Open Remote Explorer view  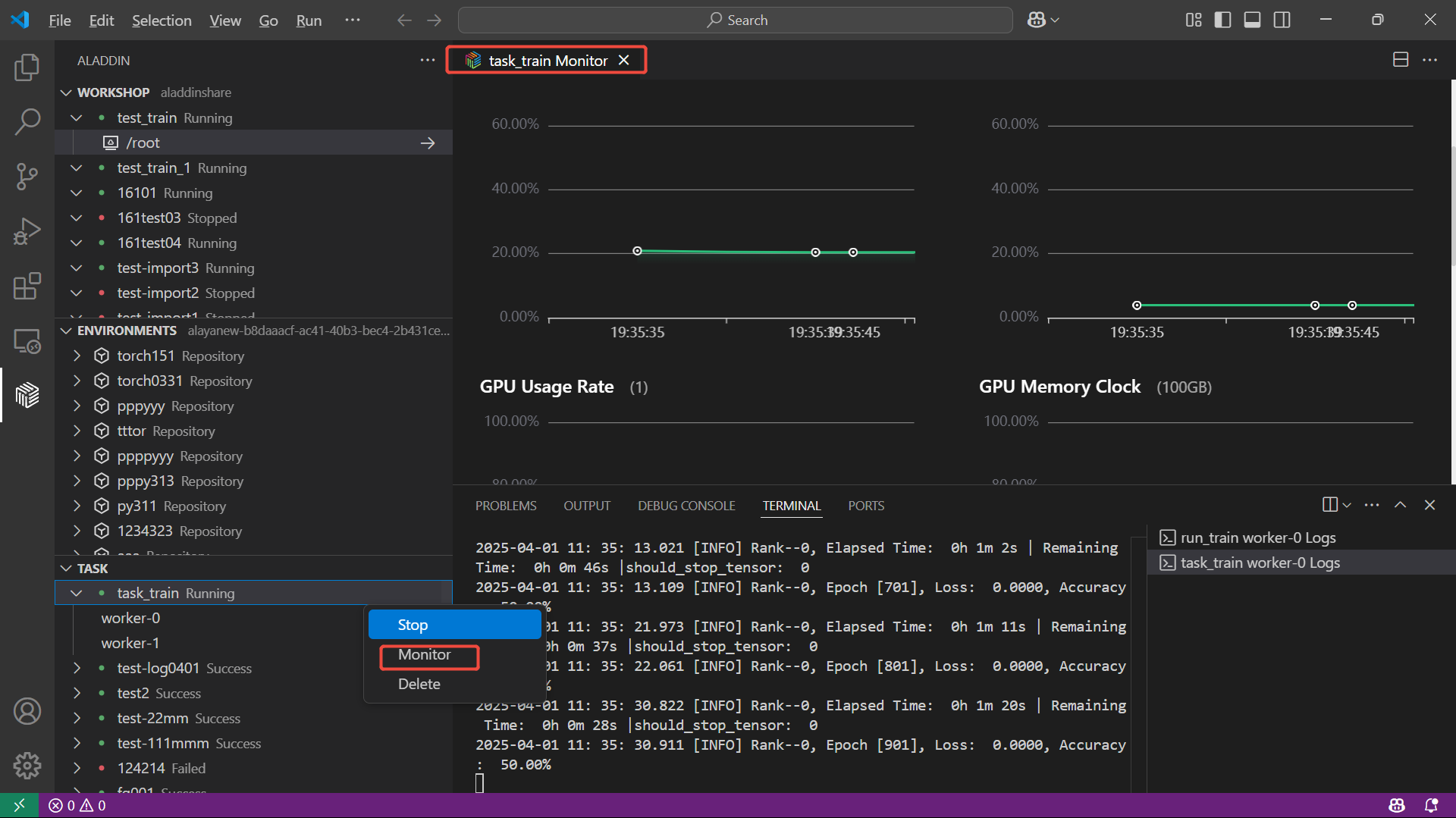(x=27, y=340)
